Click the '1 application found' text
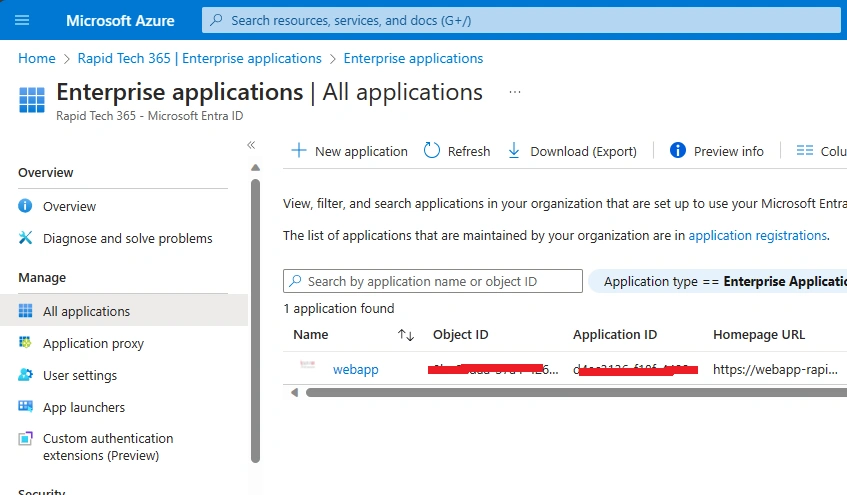847x495 pixels. [339, 309]
